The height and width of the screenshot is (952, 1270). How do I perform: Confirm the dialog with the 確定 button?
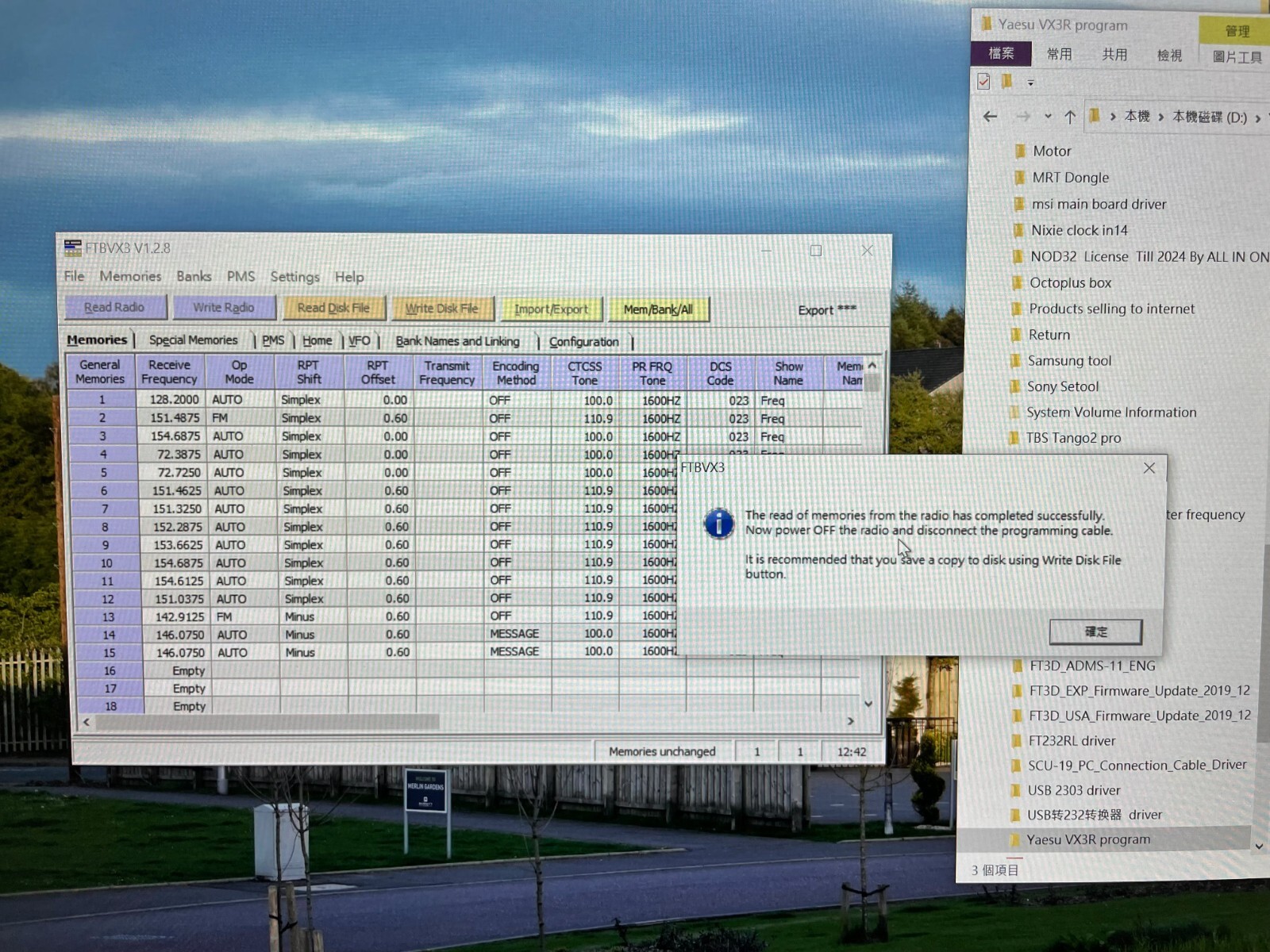point(1096,631)
